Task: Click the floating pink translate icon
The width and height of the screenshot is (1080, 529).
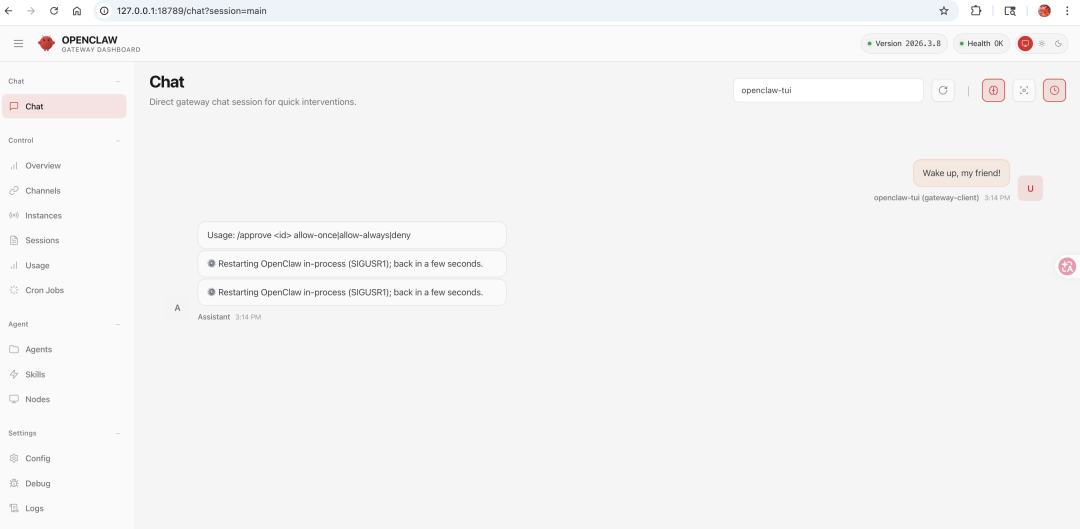Action: pyautogui.click(x=1067, y=267)
